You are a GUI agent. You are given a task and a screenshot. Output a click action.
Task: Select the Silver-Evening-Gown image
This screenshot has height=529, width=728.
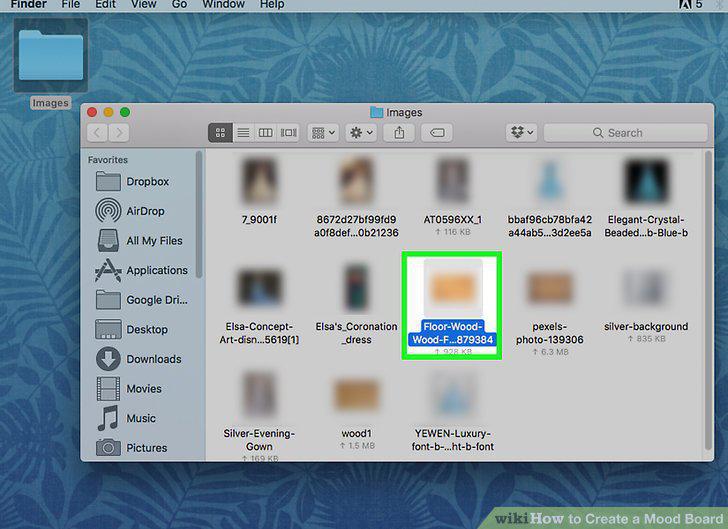pos(259,394)
